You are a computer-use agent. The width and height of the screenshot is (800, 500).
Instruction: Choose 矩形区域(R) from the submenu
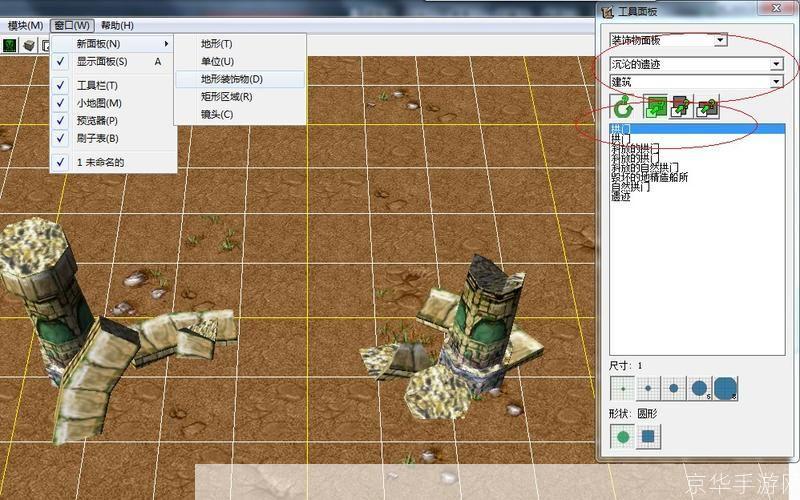point(240,97)
